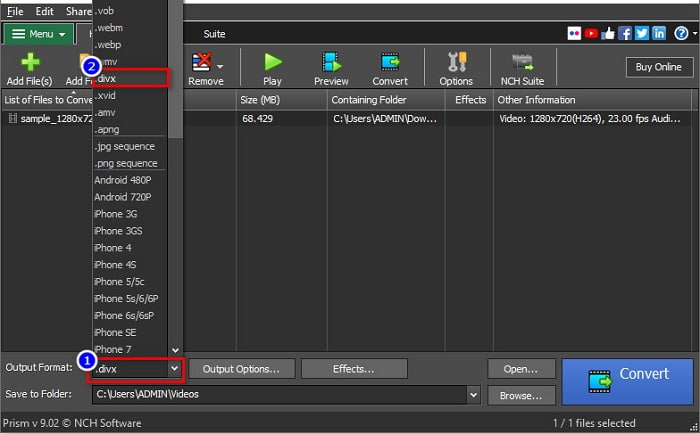Choose .jpg sequence output format
The image size is (700, 434).
(x=130, y=146)
